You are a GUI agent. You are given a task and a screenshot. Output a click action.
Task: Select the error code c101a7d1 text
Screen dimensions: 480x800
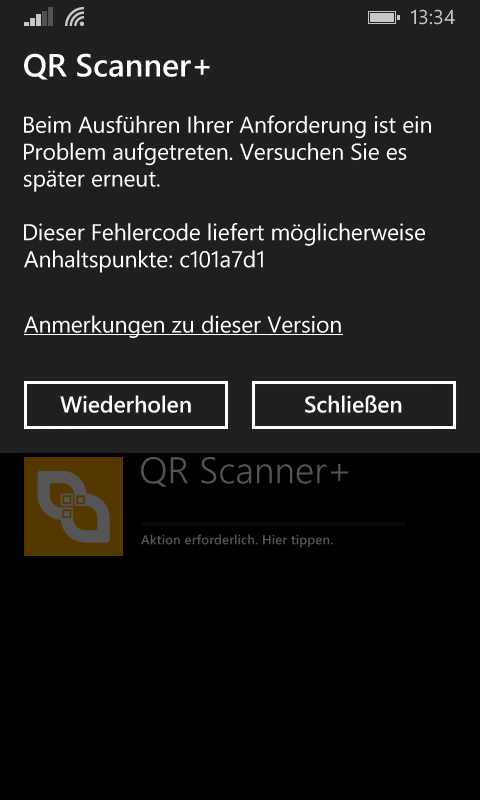[x=222, y=260]
